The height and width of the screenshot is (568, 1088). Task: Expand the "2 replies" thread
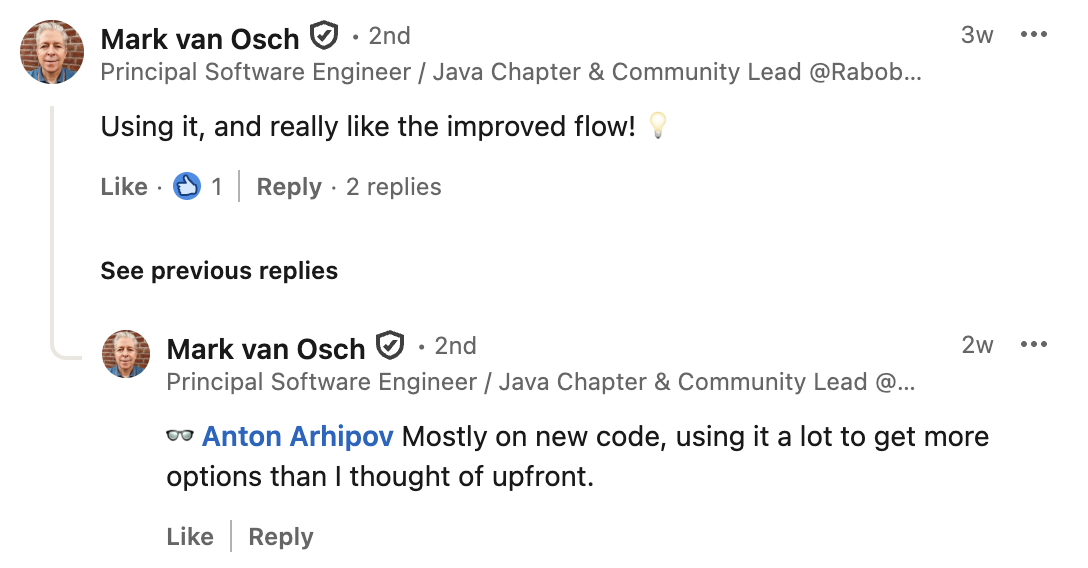[393, 187]
